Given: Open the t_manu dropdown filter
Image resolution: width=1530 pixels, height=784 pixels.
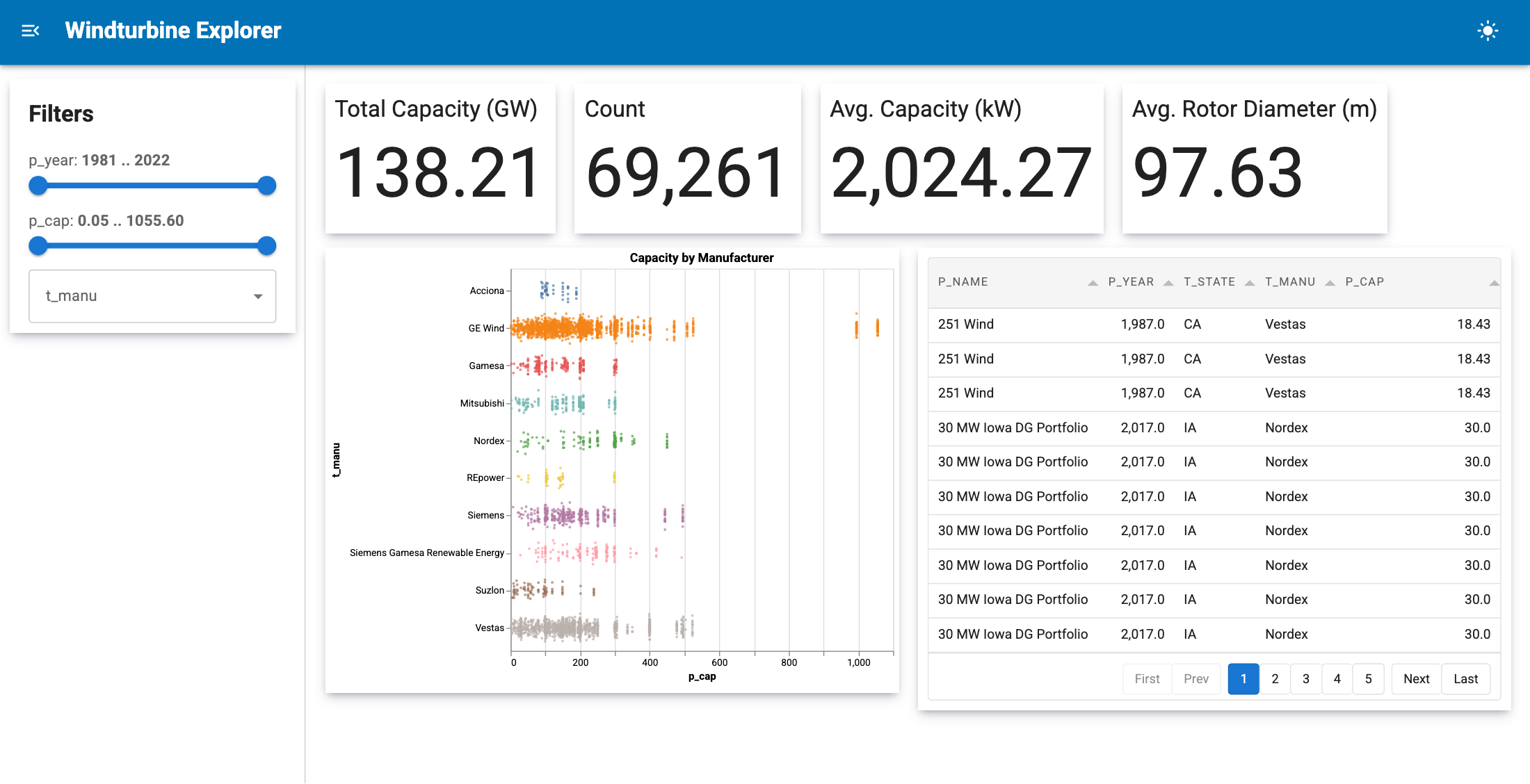Looking at the screenshot, I should point(152,296).
